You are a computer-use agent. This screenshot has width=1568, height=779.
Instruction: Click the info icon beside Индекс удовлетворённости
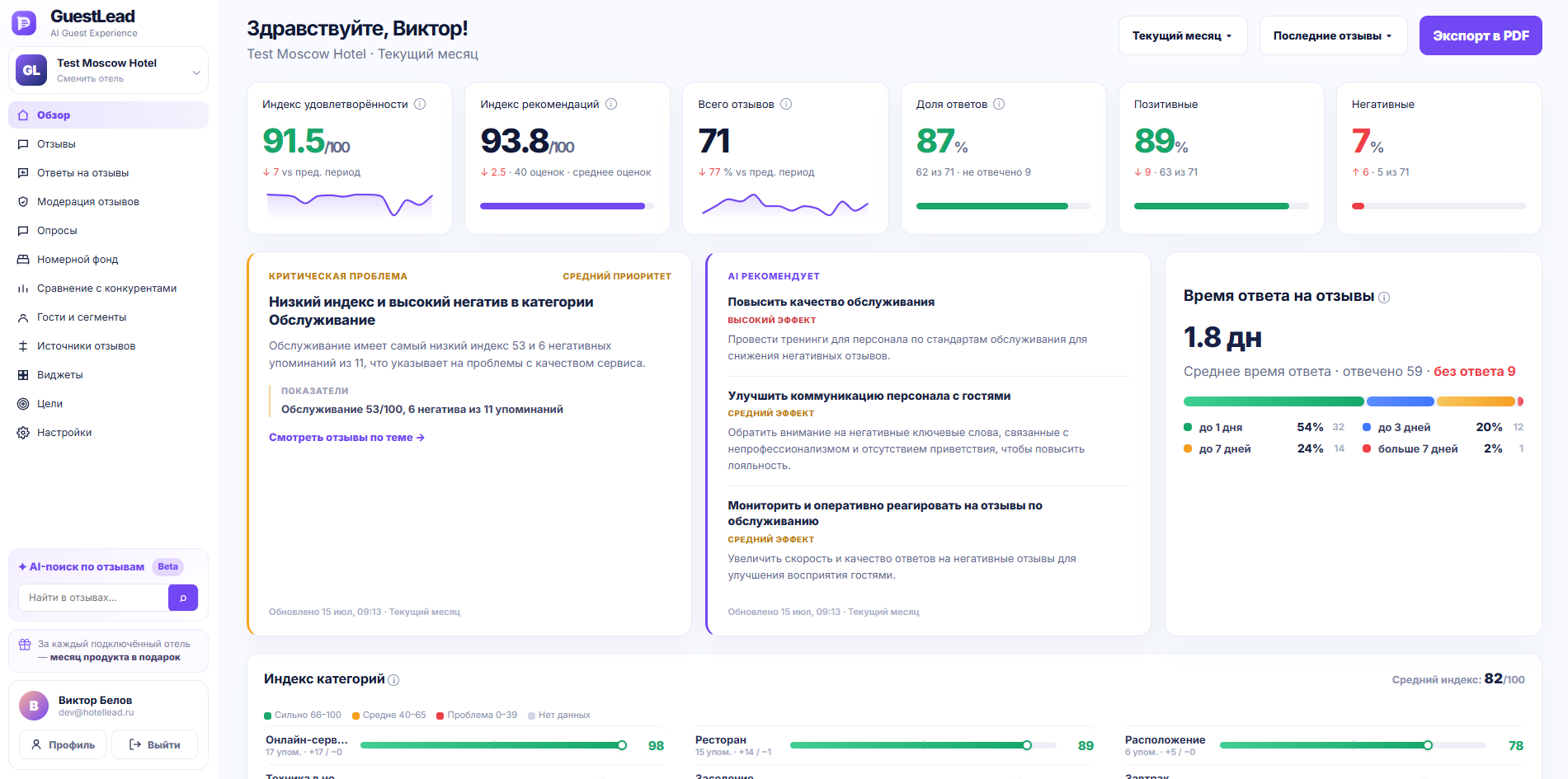420,104
